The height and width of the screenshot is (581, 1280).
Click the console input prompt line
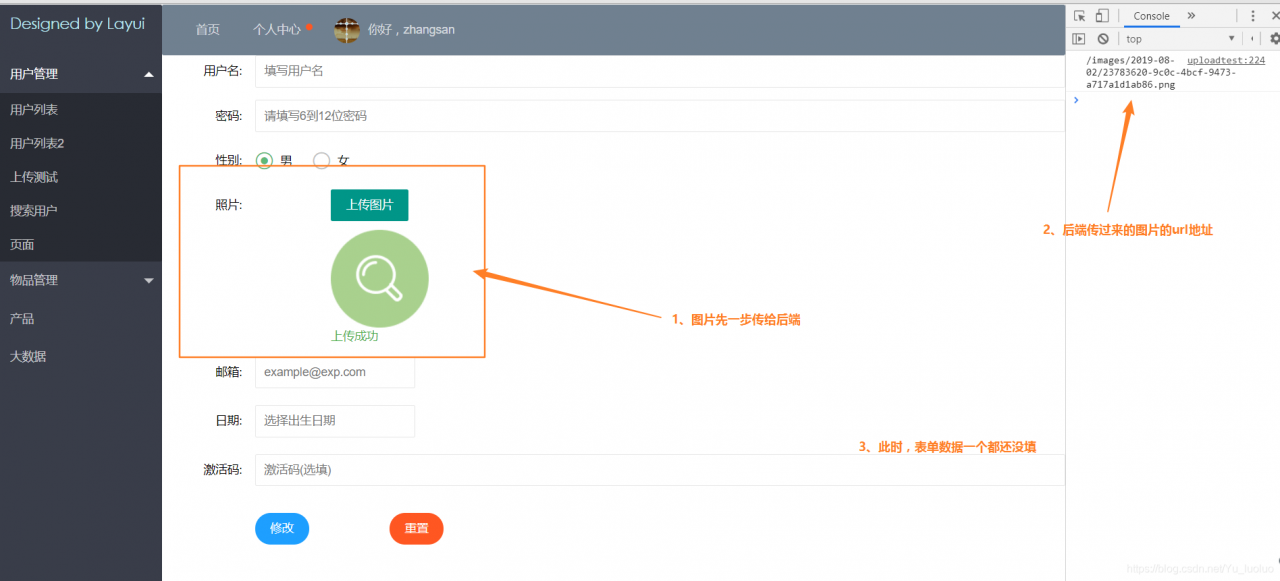point(1173,100)
